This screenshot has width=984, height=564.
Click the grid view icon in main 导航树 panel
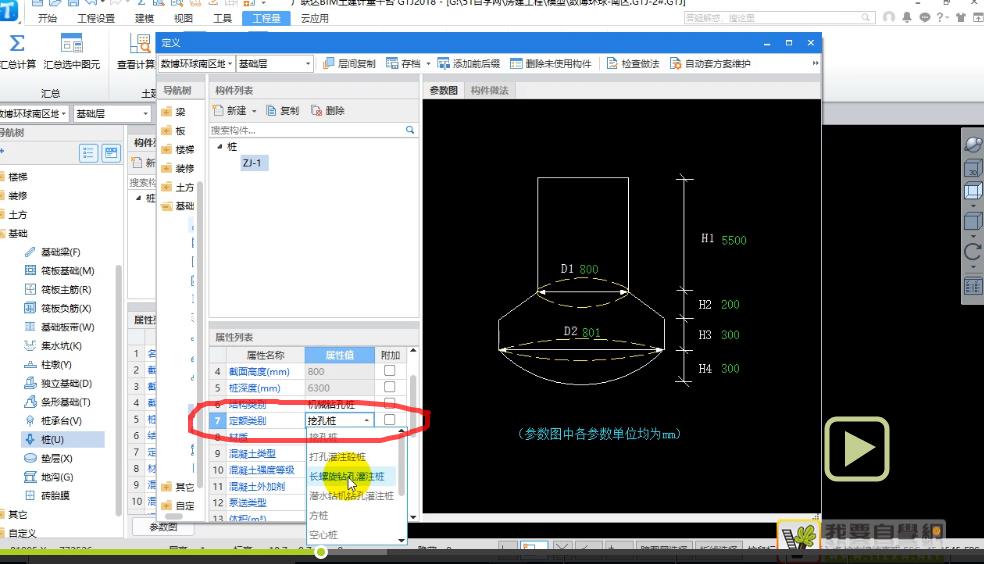[111, 153]
